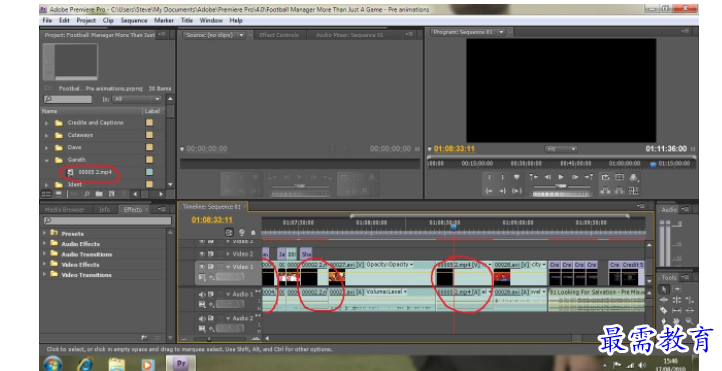The width and height of the screenshot is (722, 371).
Task: Toggle Video 2 track output eye
Action: click(202, 254)
